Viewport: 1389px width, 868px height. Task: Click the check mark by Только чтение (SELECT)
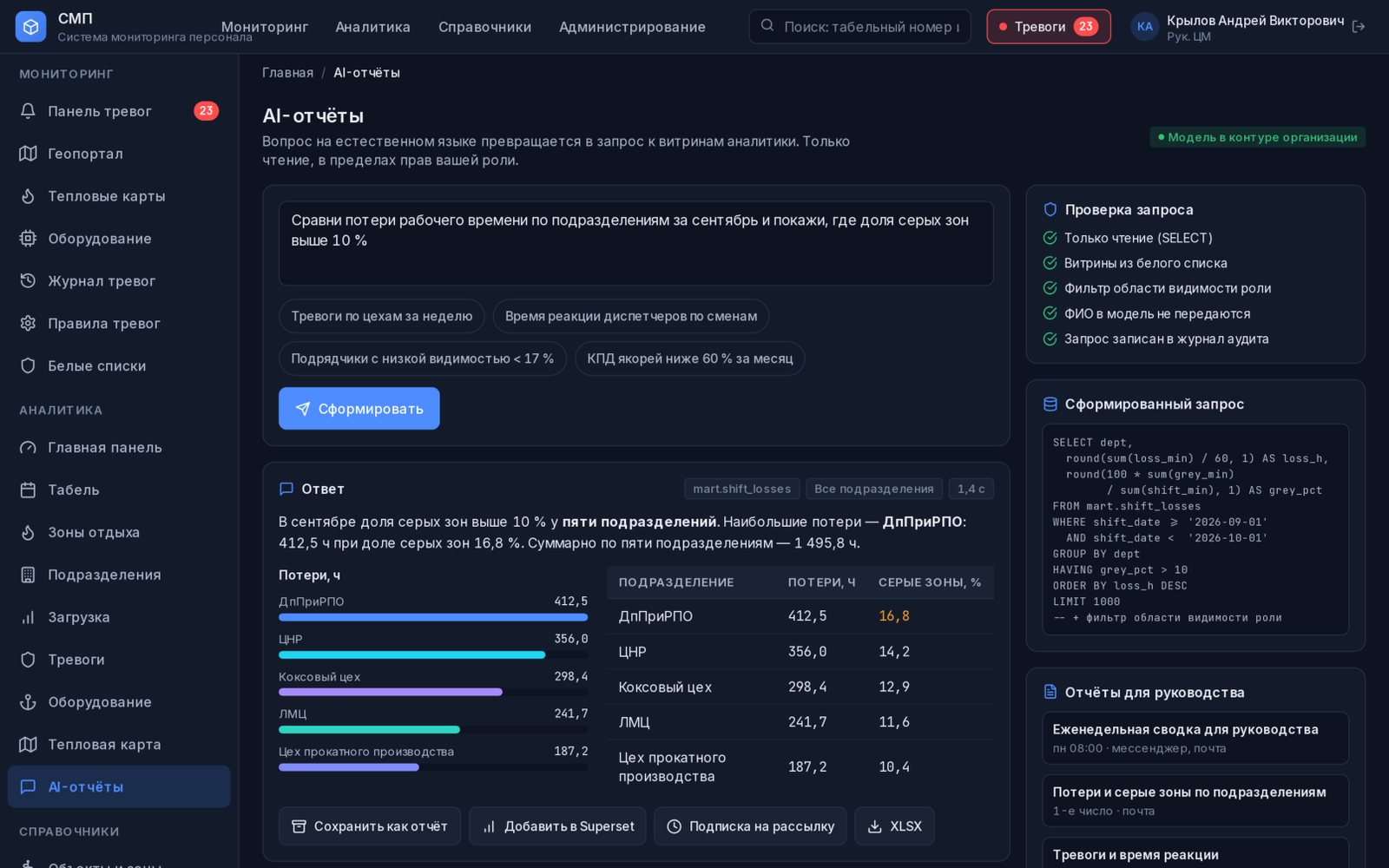pyautogui.click(x=1050, y=238)
